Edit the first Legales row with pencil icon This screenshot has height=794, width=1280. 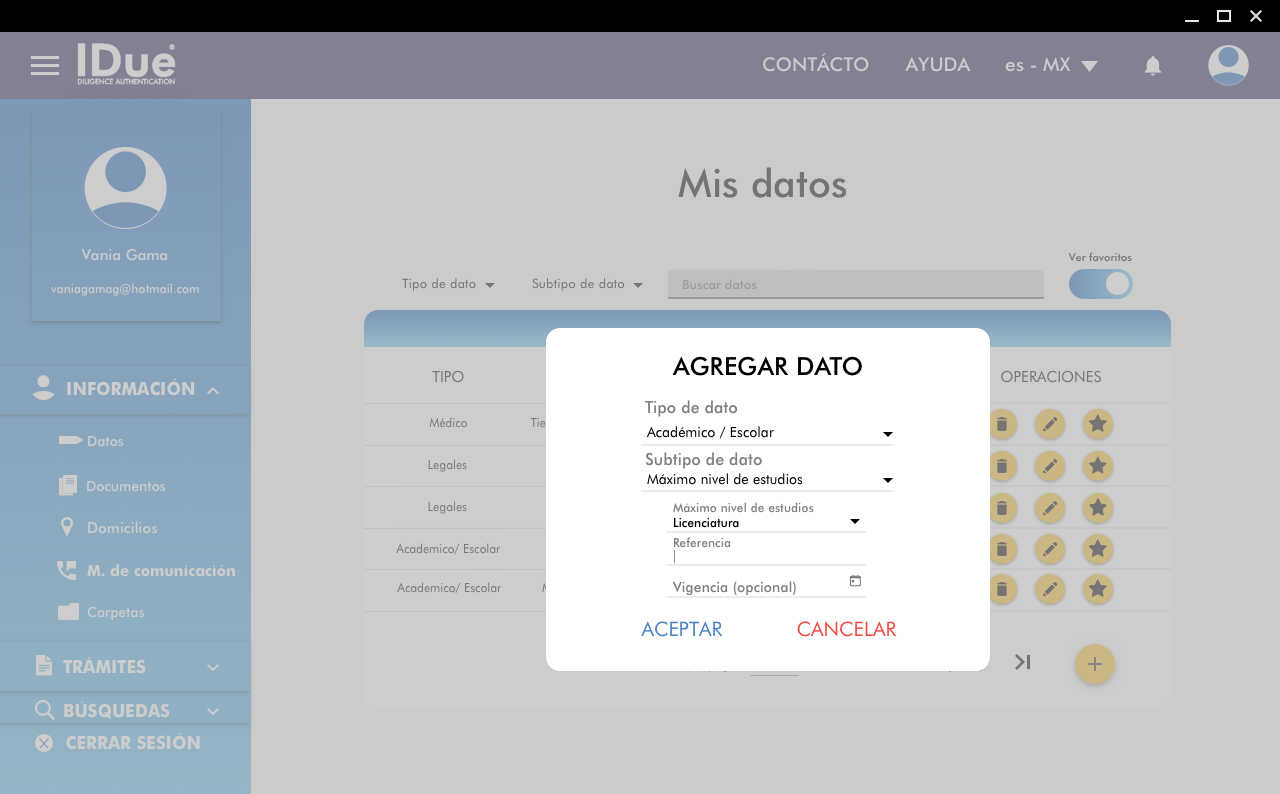coord(1049,466)
